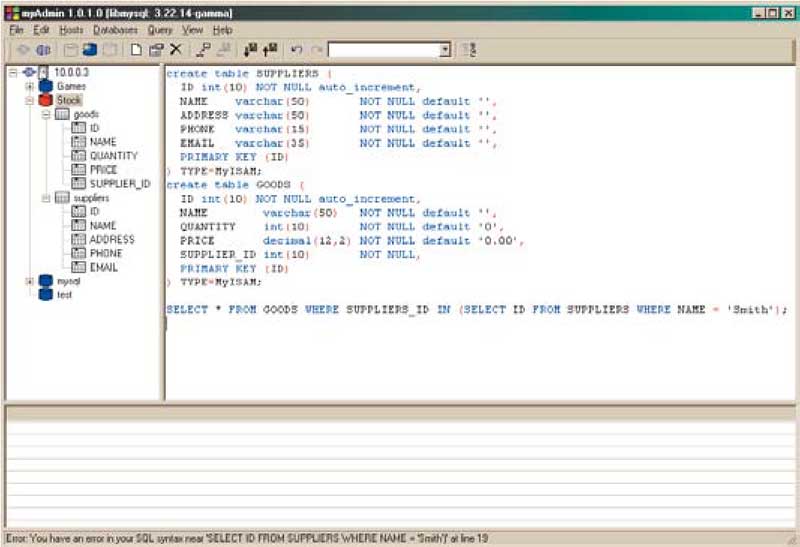
Task: Click the undo arrow in toolbar
Action: (x=296, y=49)
